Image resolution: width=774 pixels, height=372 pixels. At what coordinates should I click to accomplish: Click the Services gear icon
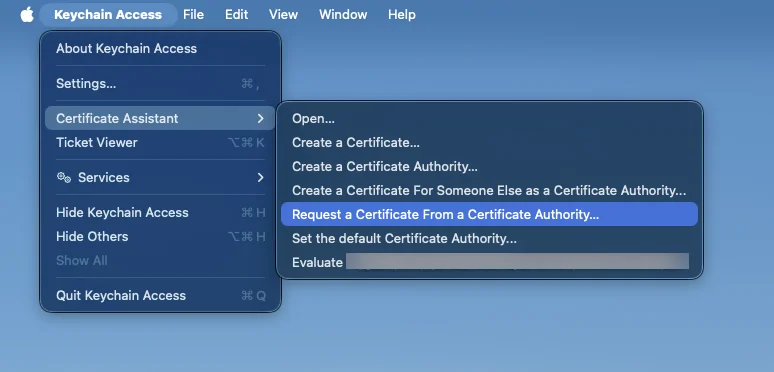pos(64,177)
